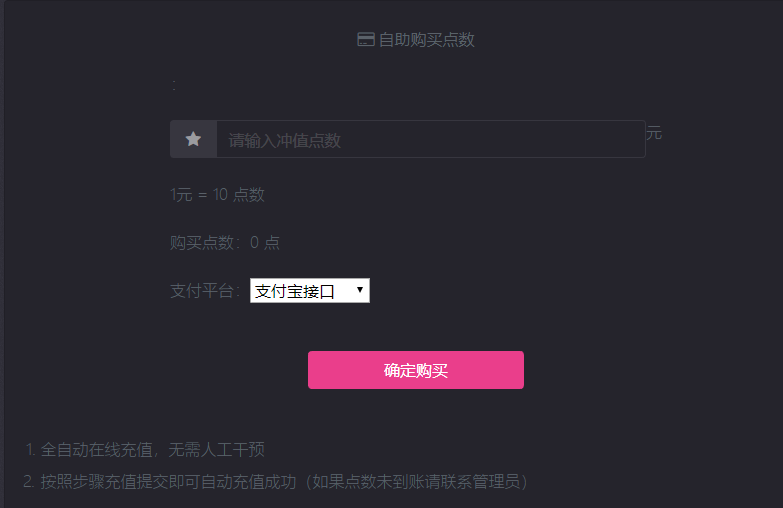Image resolution: width=783 pixels, height=508 pixels.
Task: Click note 1 about 全自动在线充值
Action: pyautogui.click(x=145, y=450)
